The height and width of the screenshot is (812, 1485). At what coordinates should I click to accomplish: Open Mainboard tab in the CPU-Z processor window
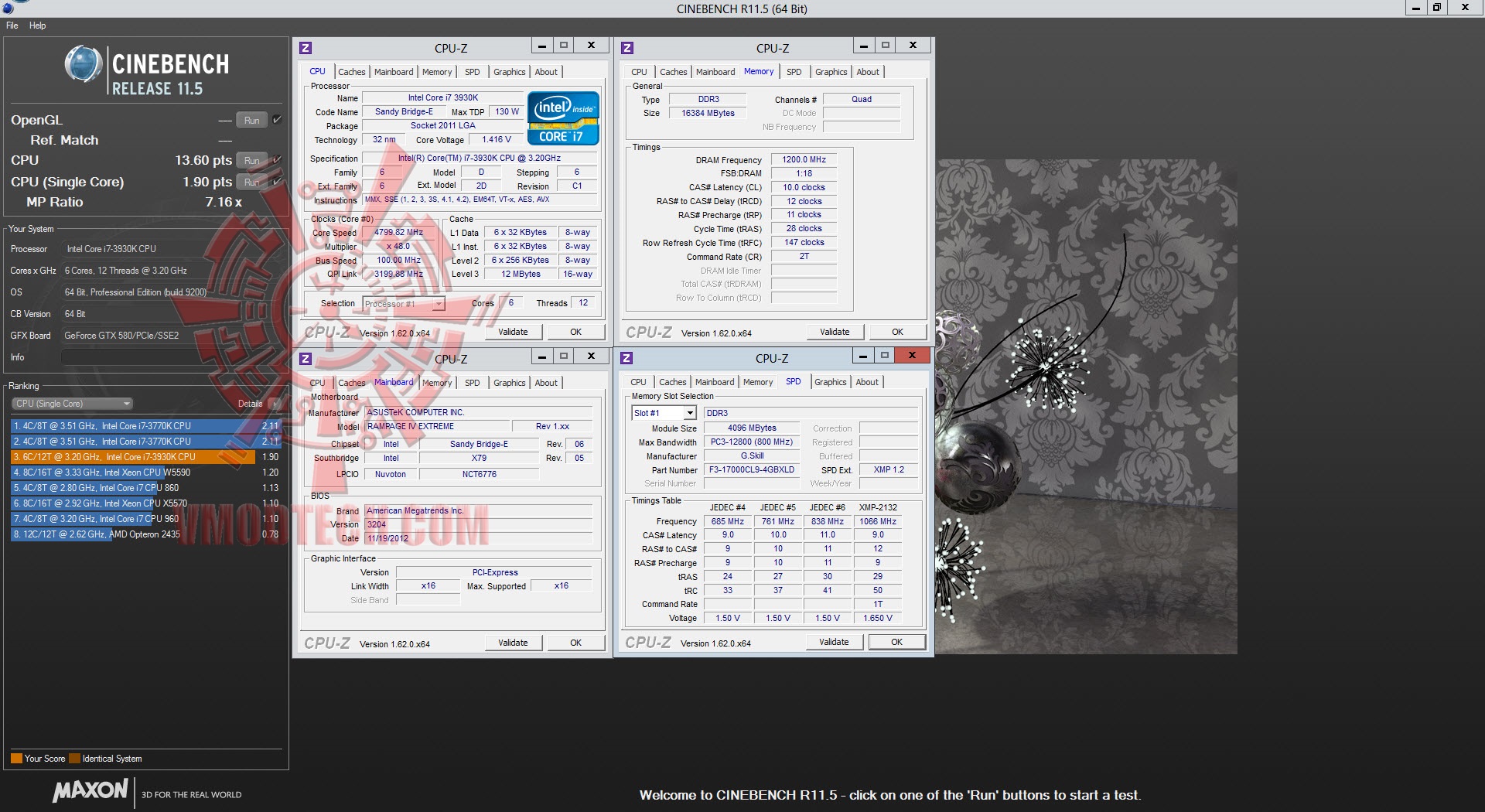coord(394,72)
